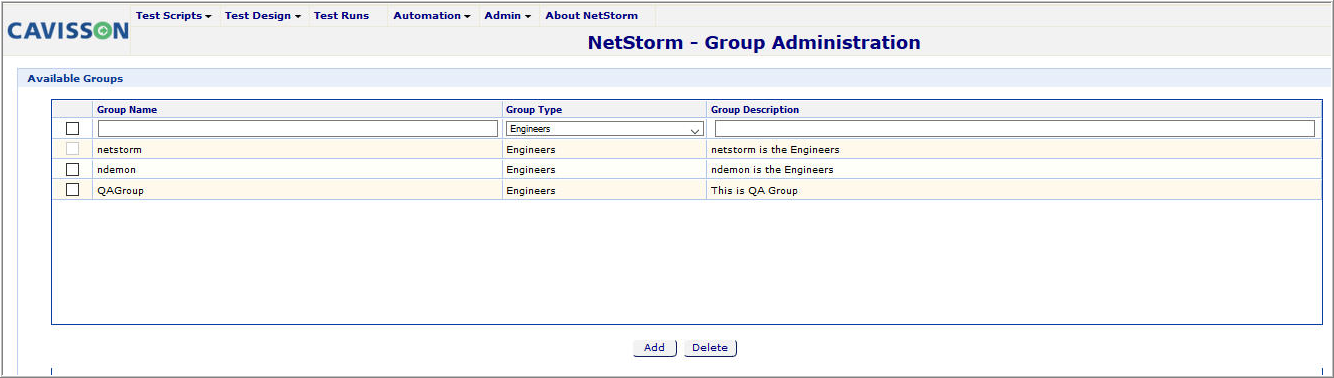
Task: Go to the Test Runs menu item
Action: click(341, 16)
